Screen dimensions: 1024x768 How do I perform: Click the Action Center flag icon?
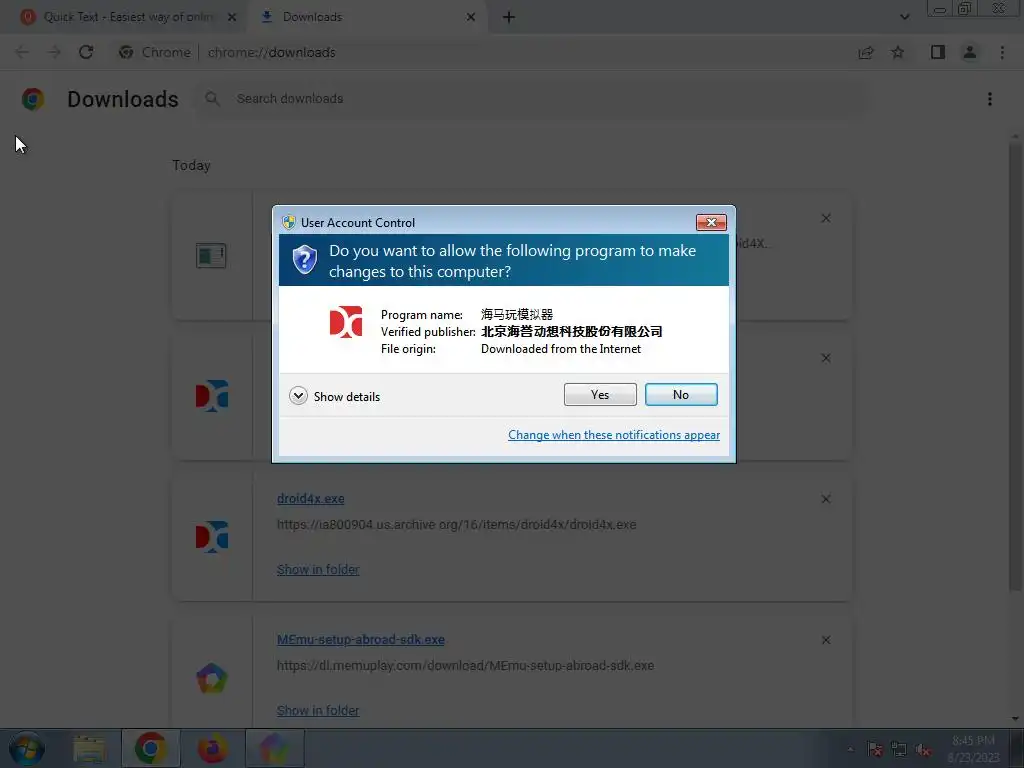pyautogui.click(x=875, y=750)
